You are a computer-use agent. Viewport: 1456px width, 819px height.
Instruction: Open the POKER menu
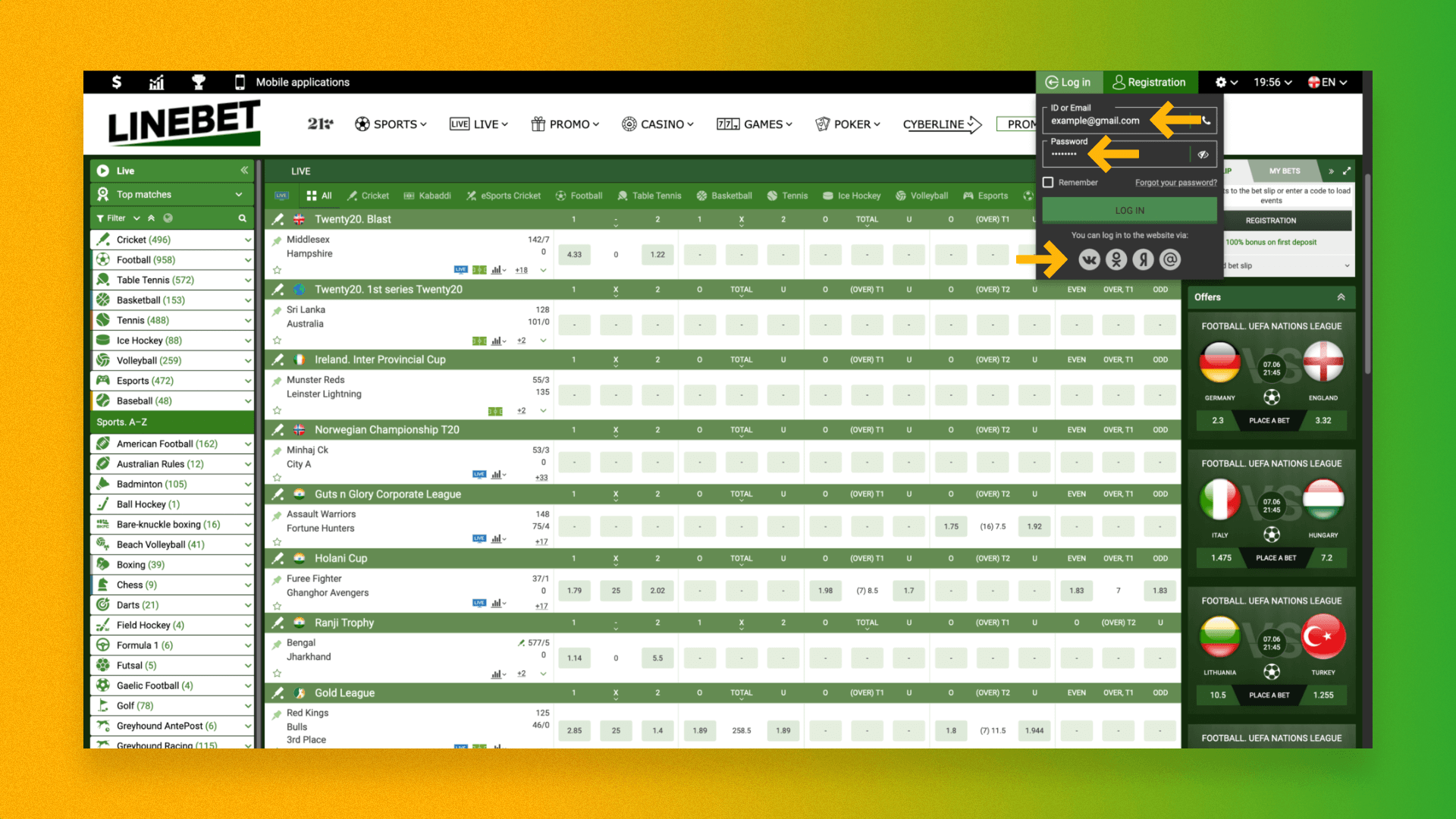(x=848, y=124)
